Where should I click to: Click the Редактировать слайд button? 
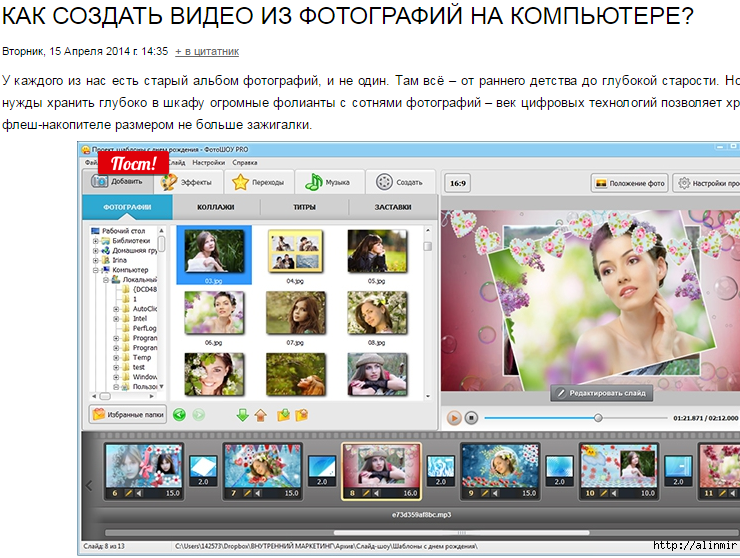click(x=602, y=393)
